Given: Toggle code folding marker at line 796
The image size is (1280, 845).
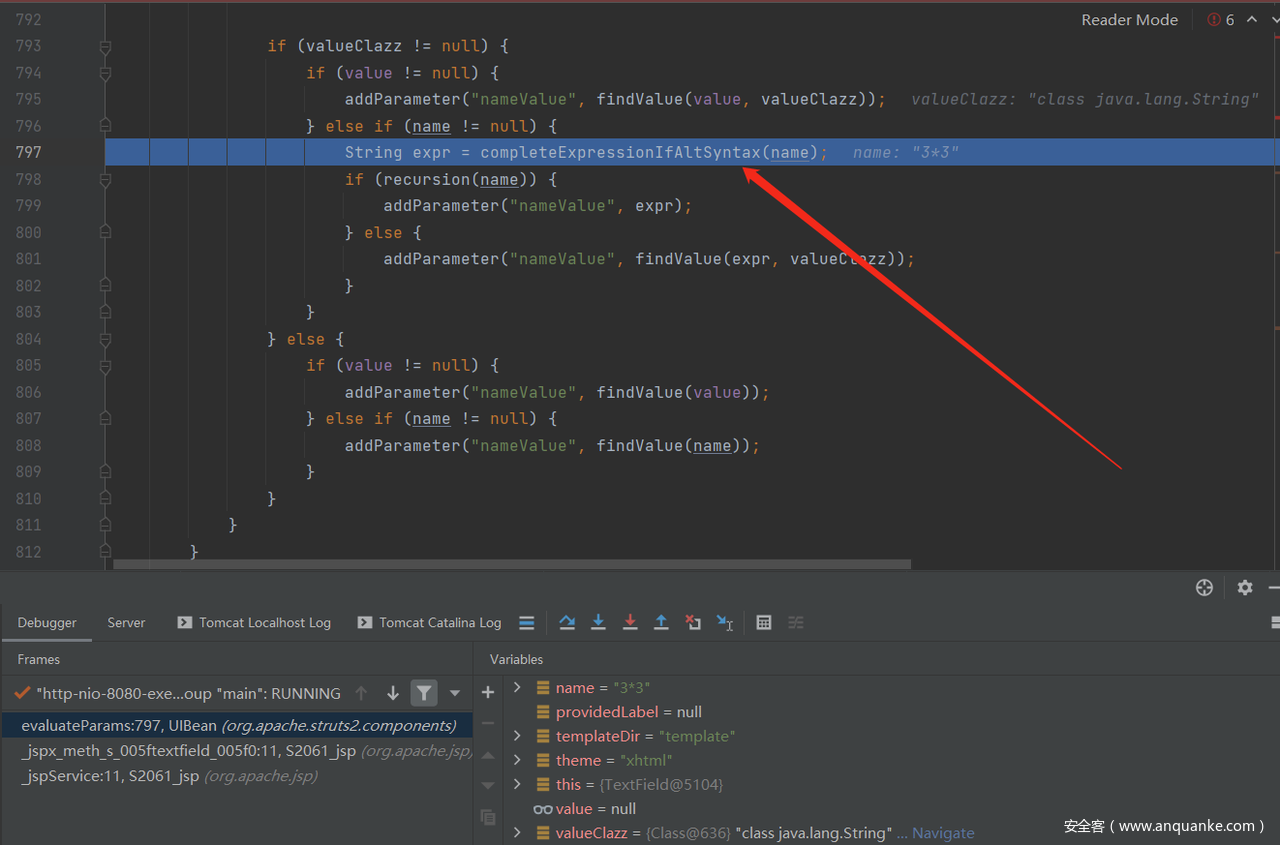Looking at the screenshot, I should coord(105,126).
